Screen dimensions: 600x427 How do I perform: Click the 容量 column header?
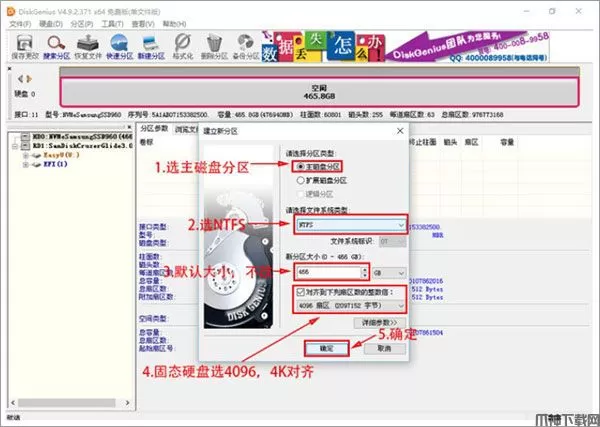click(x=507, y=142)
